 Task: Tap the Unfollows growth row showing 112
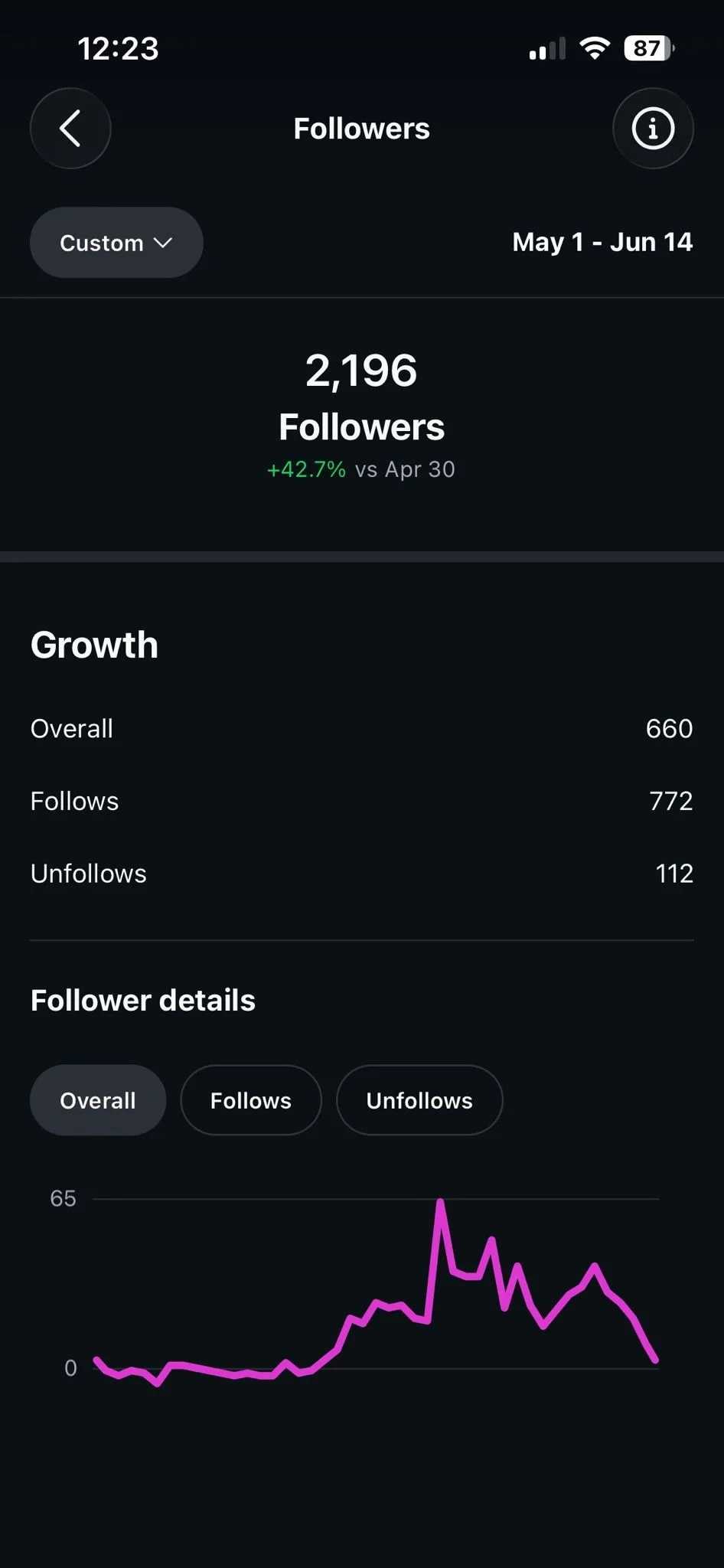[x=362, y=874]
